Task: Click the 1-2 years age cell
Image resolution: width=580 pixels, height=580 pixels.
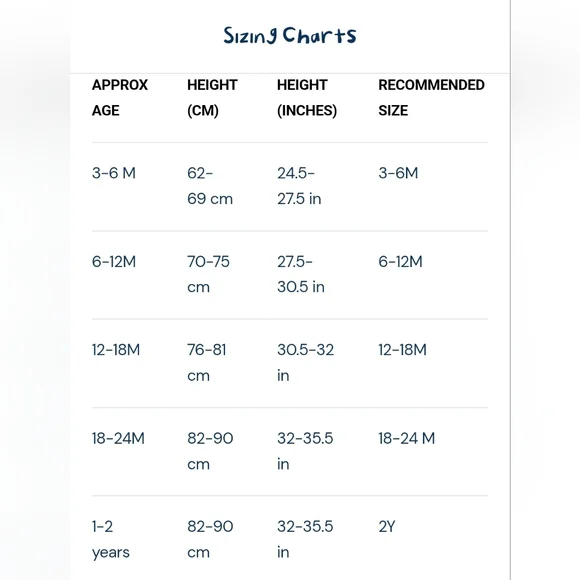Action: click(x=111, y=539)
